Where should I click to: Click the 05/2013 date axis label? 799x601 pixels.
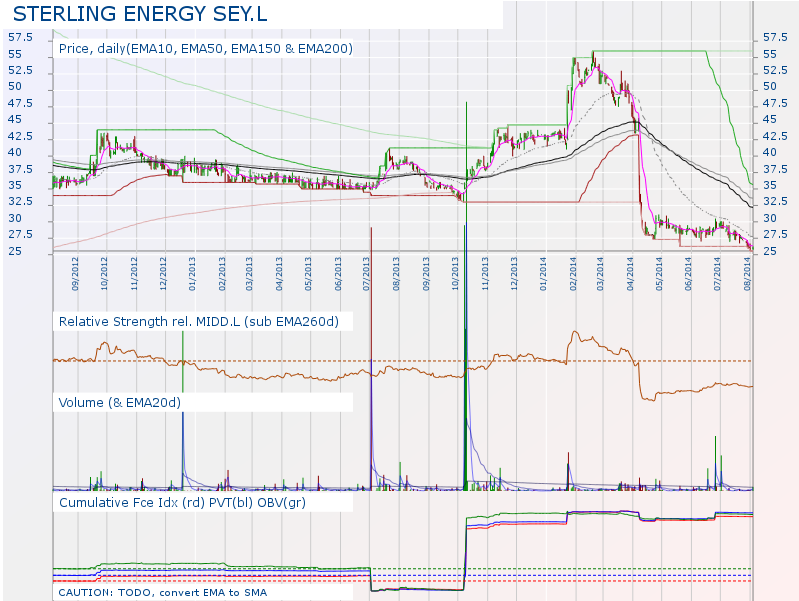(x=308, y=274)
